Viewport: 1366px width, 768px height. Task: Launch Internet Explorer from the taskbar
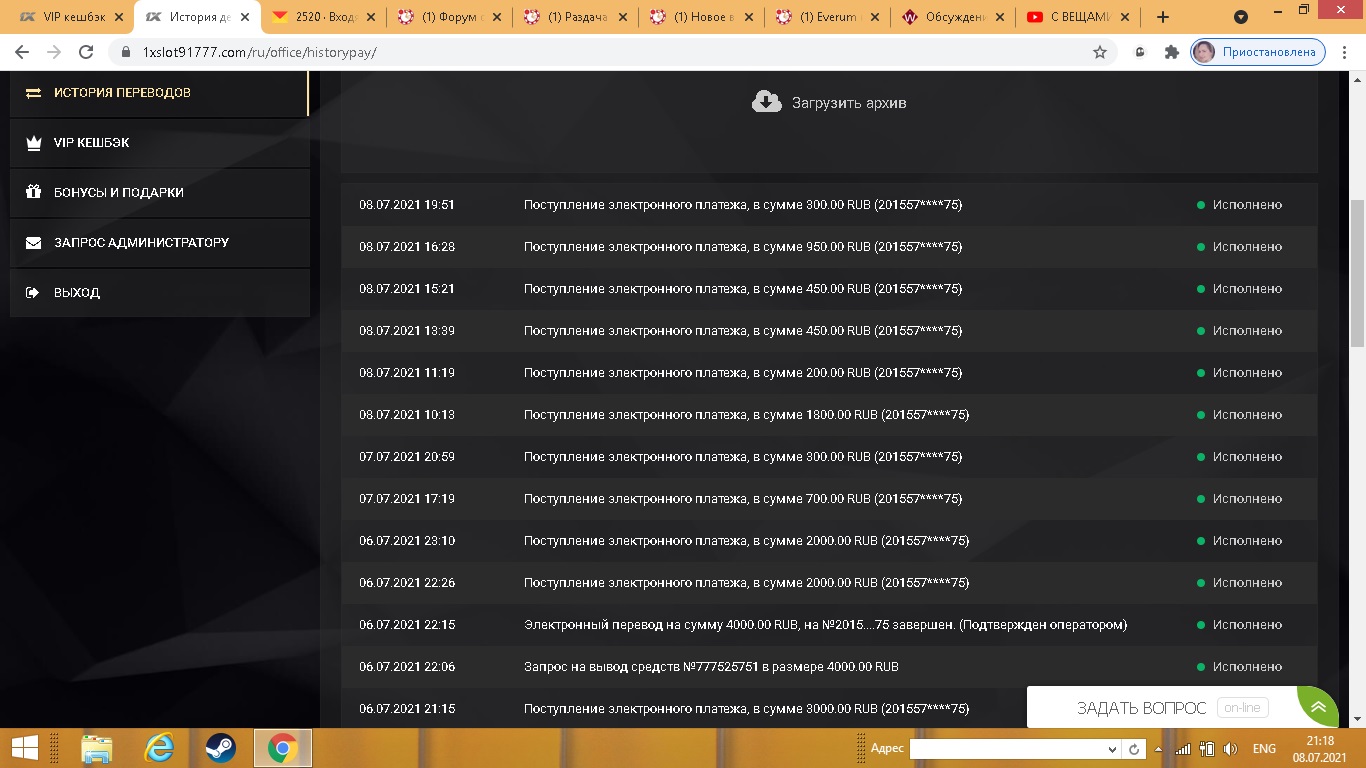click(159, 748)
